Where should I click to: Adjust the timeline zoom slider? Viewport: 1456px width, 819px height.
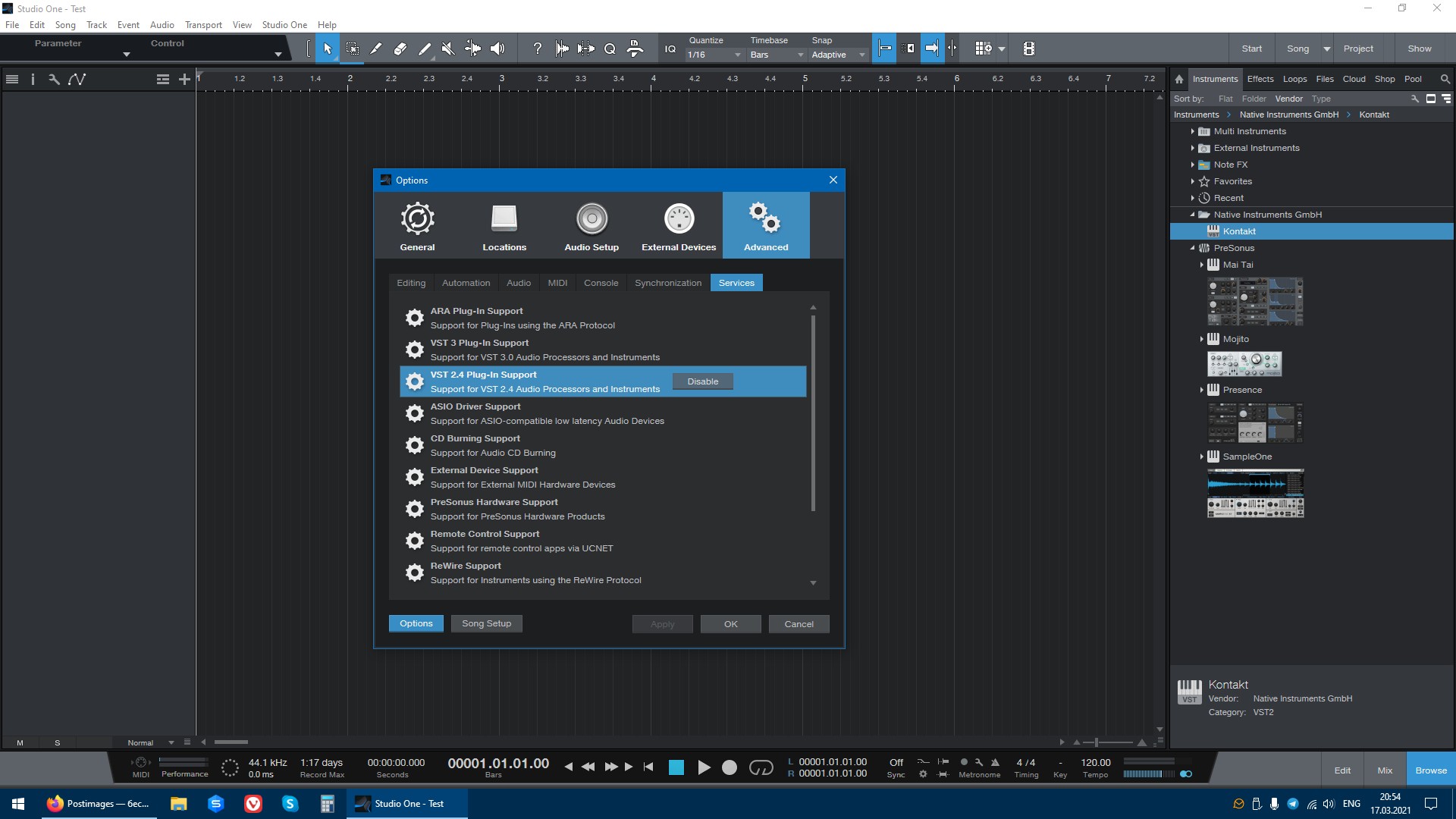point(1097,742)
